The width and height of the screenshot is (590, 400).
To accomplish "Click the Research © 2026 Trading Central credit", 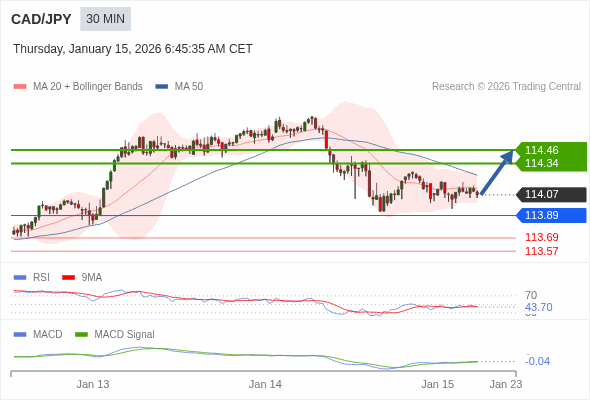I will (506, 87).
